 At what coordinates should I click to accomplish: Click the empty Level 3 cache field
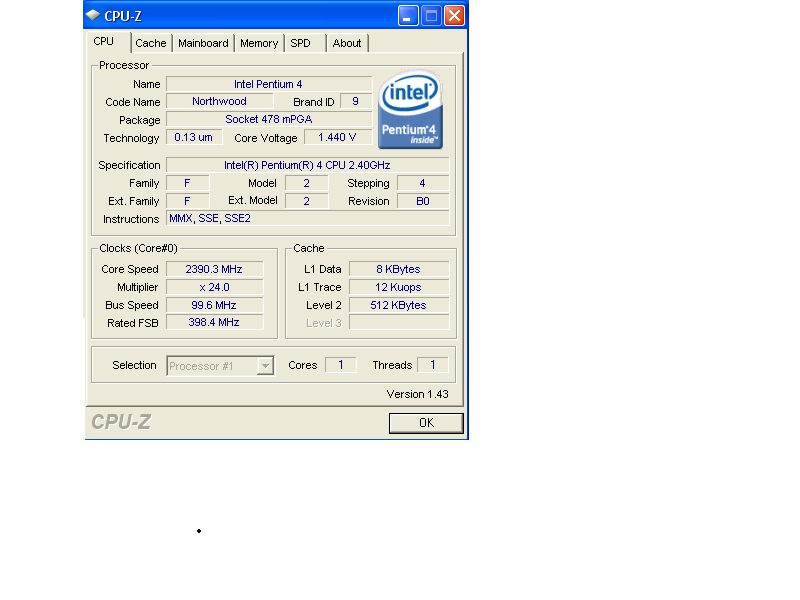pos(399,322)
